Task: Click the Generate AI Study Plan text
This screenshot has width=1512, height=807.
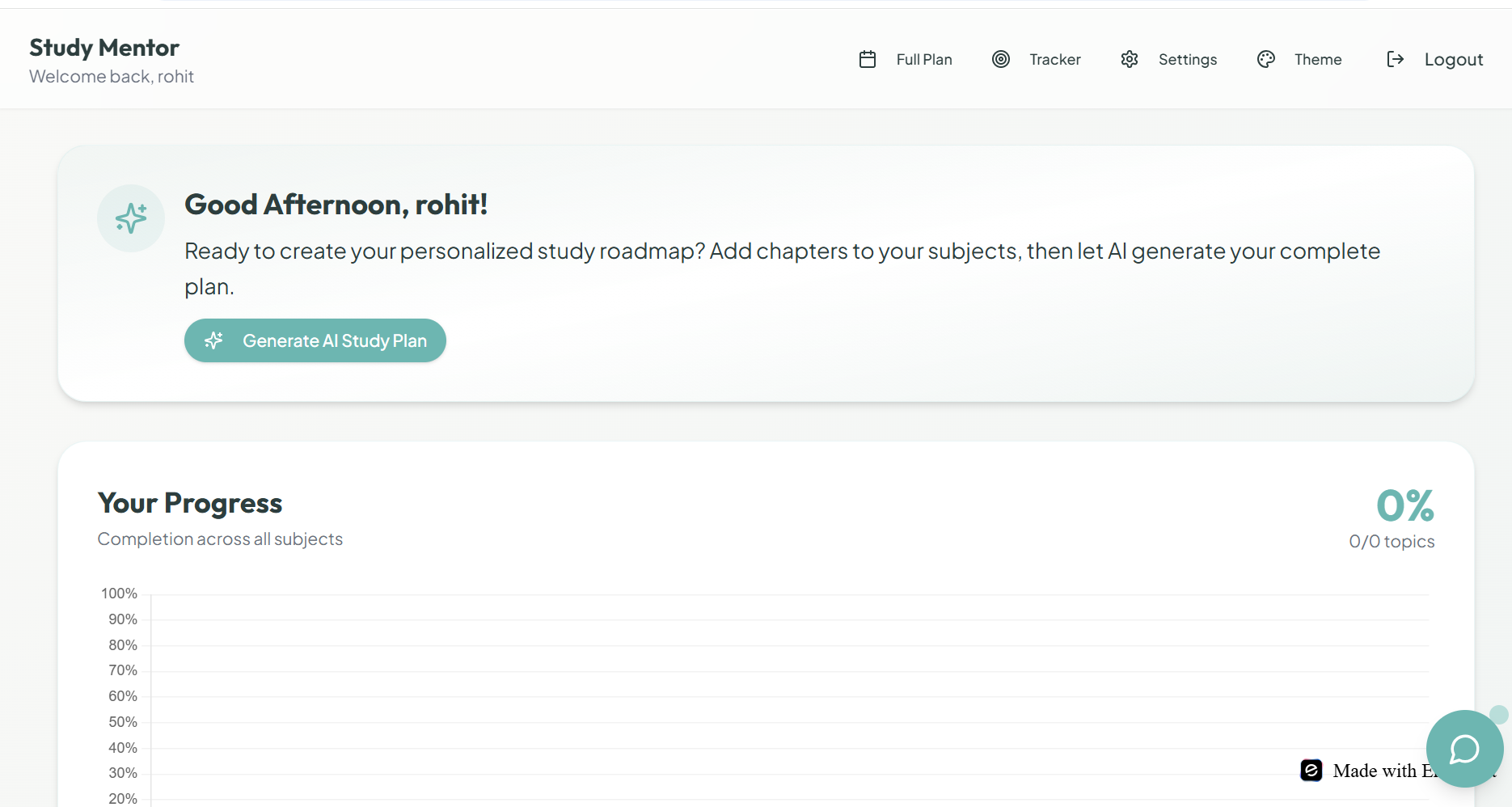Action: pyautogui.click(x=334, y=340)
